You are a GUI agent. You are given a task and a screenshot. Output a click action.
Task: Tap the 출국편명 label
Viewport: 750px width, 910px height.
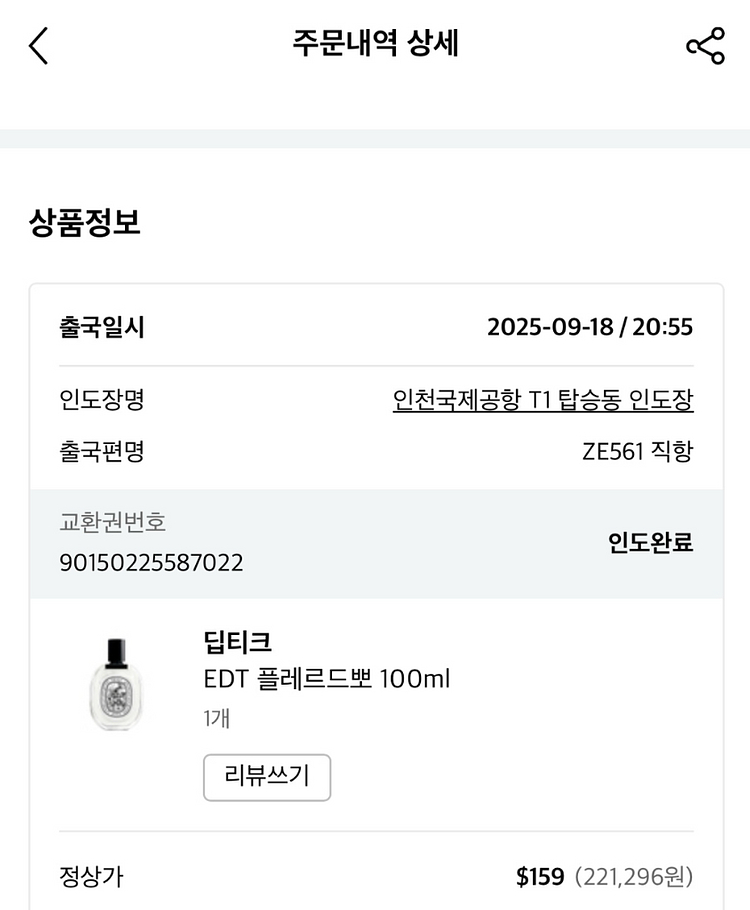click(102, 452)
